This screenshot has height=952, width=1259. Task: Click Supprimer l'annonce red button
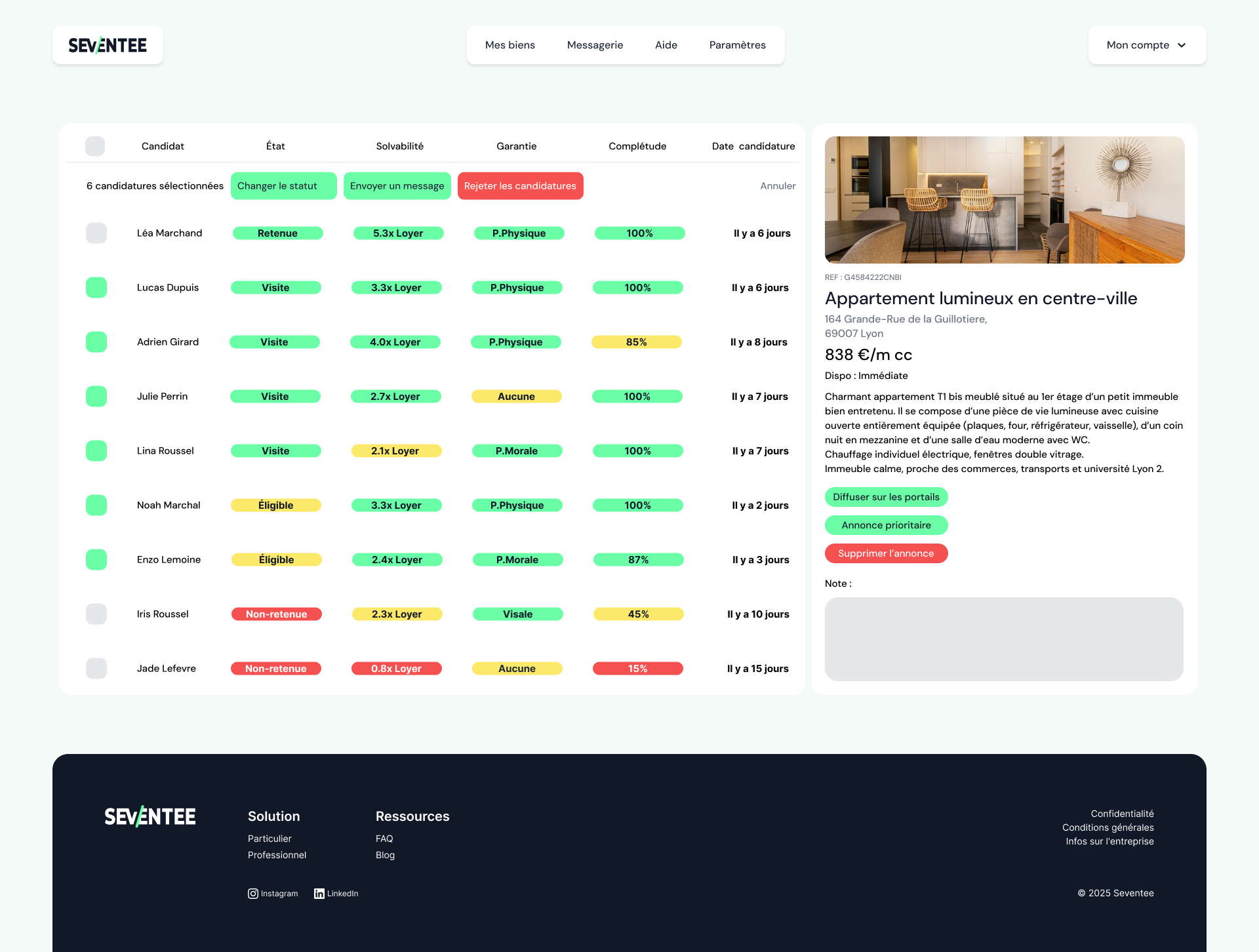pos(886,553)
